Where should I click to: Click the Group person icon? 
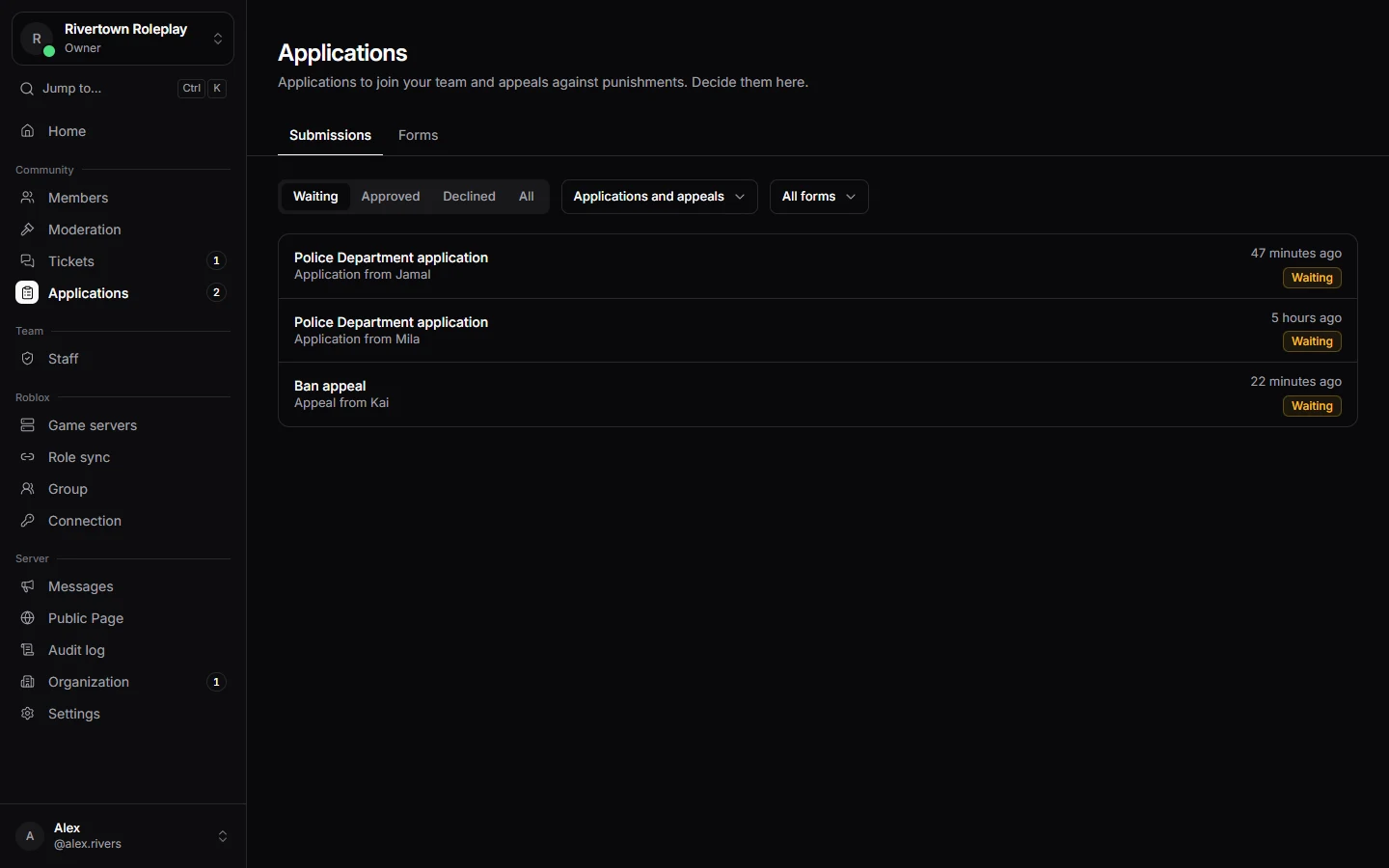click(28, 489)
